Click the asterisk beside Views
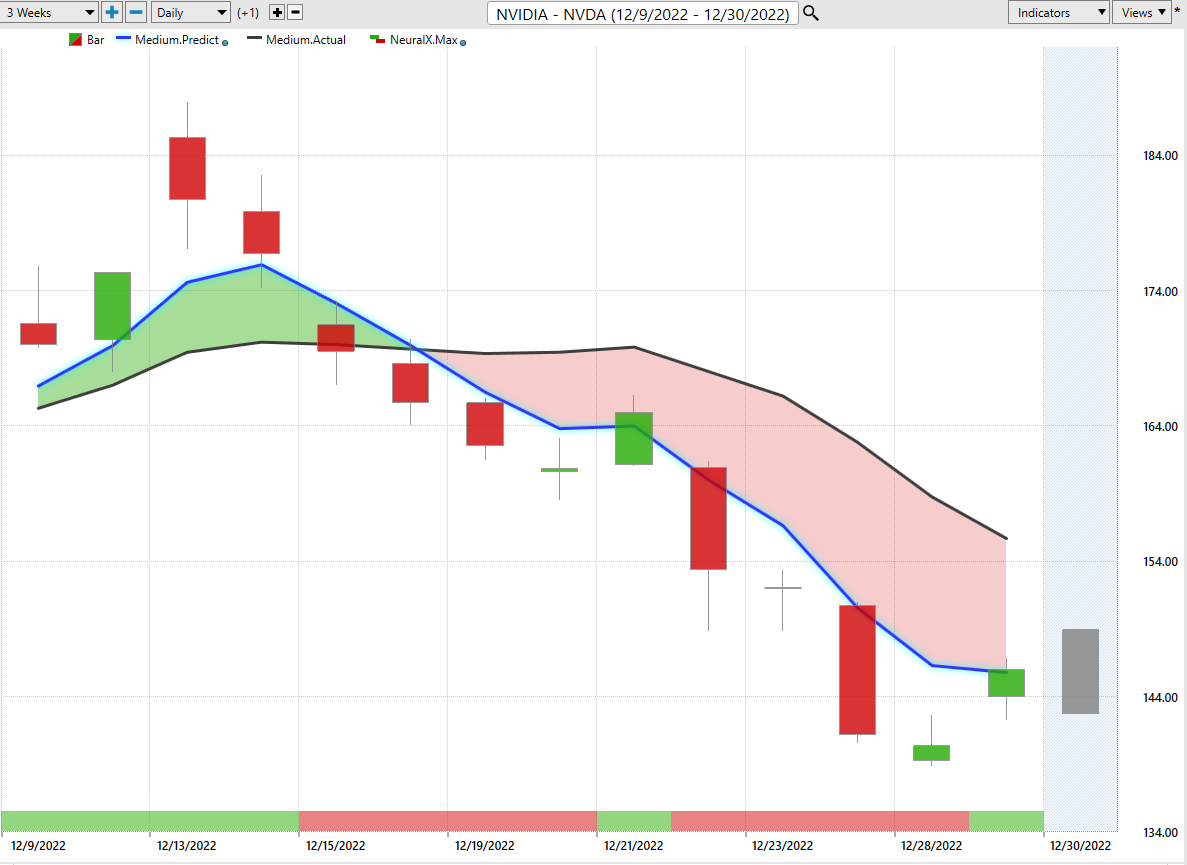Screen dimensions: 1187x865 1177,11
